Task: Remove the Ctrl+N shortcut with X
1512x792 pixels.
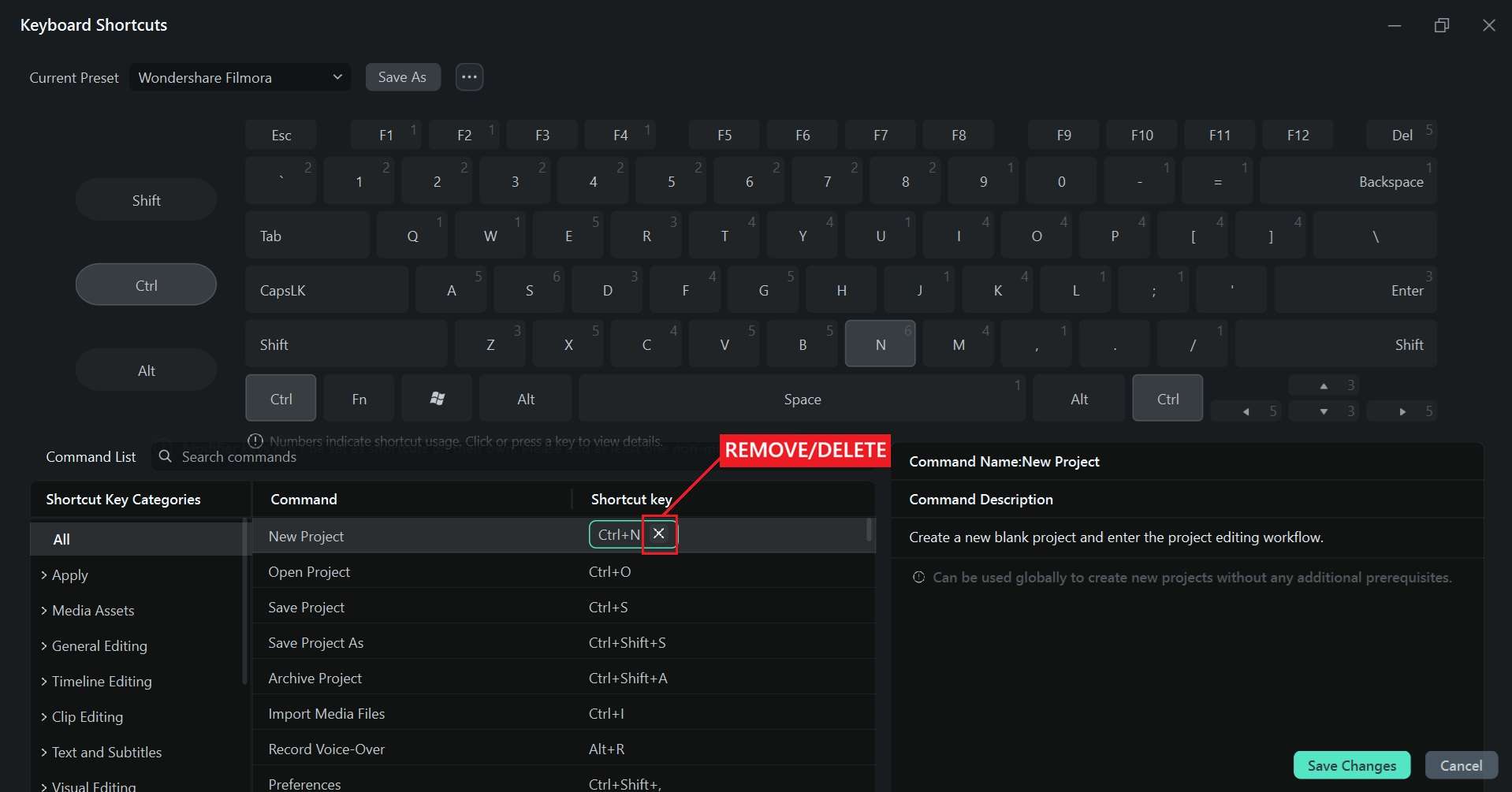Action: (x=659, y=534)
